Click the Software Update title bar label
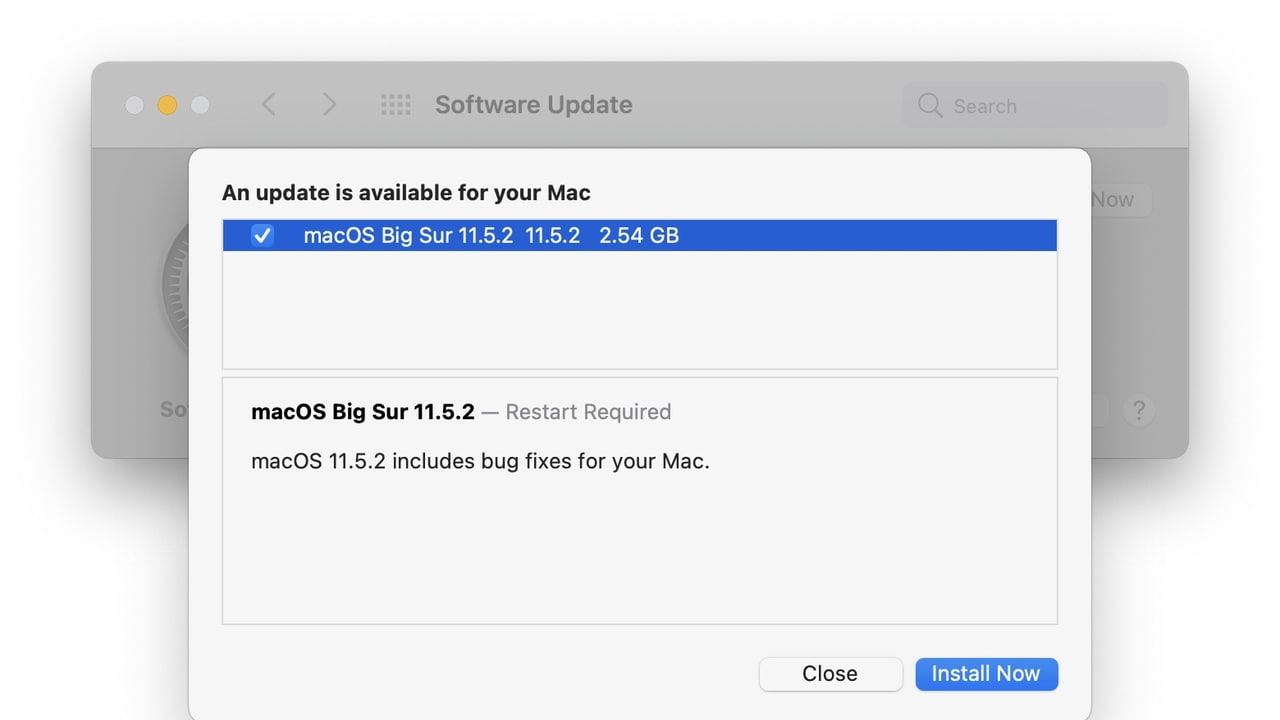1280x720 pixels. click(x=533, y=104)
